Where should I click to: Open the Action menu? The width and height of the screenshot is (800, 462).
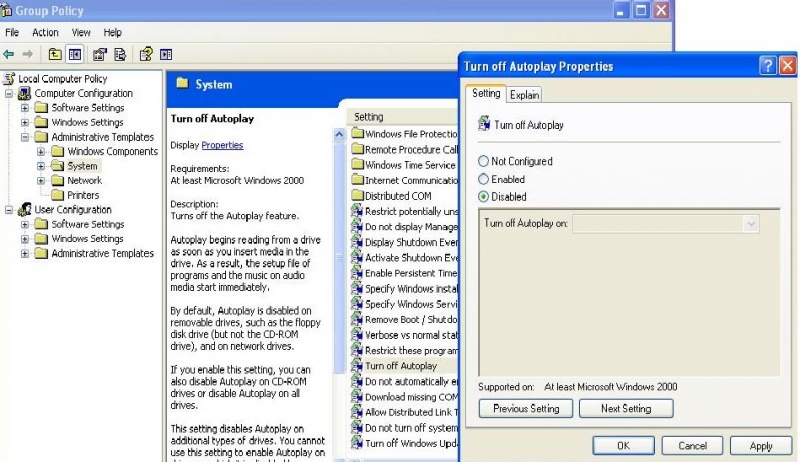[45, 32]
